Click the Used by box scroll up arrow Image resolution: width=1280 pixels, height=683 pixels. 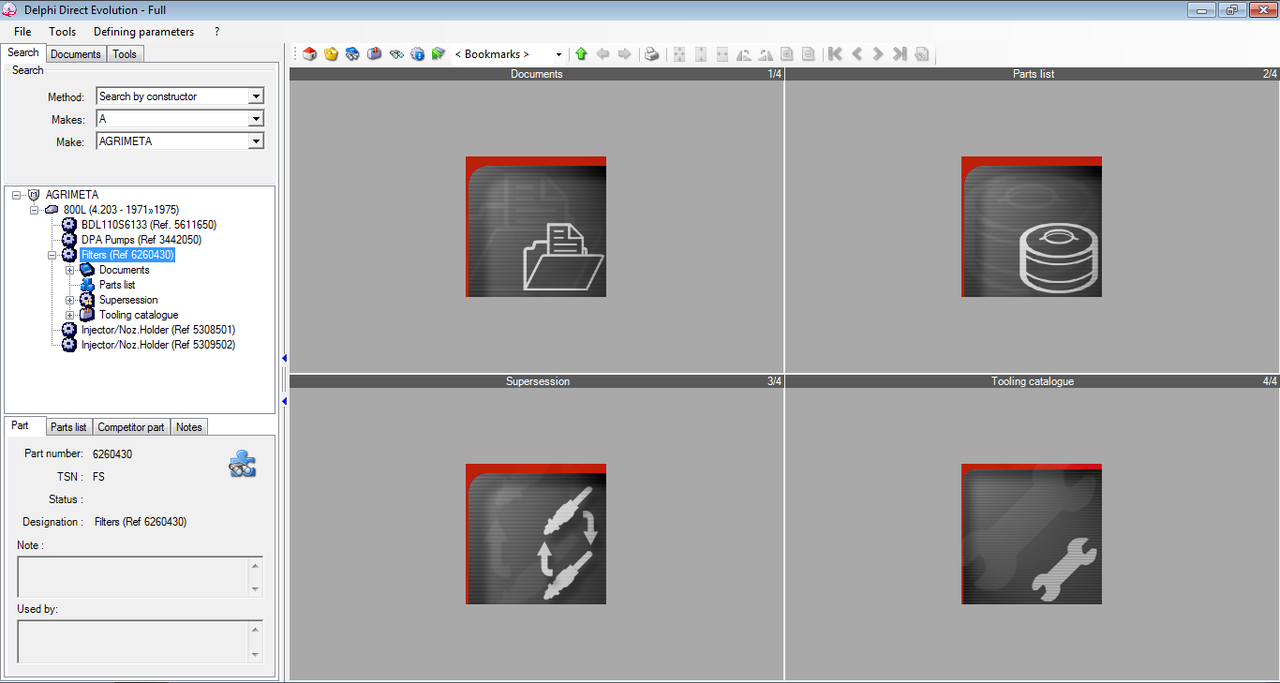click(255, 629)
